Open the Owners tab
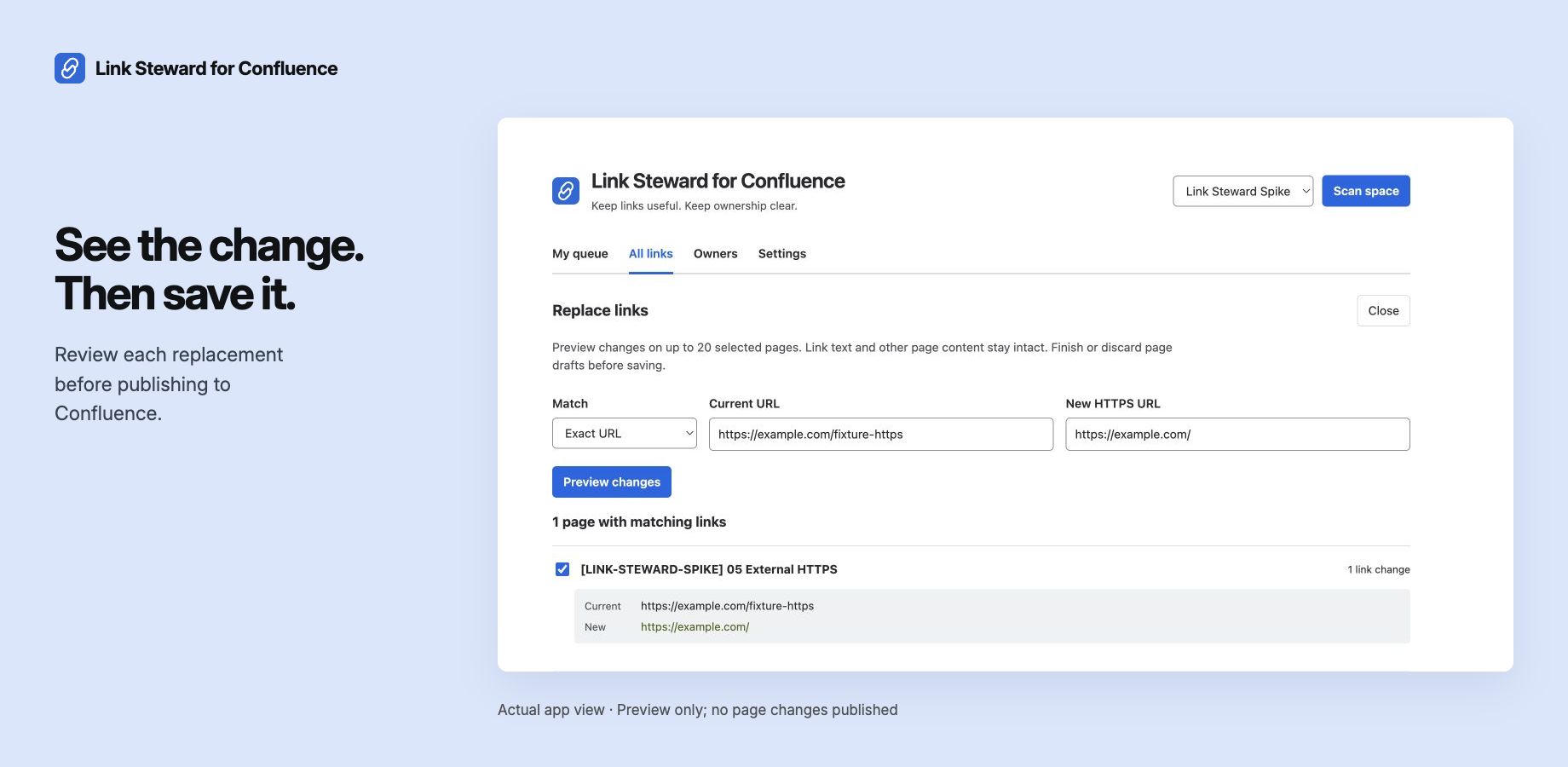Screen dimensions: 1568x767 716,253
